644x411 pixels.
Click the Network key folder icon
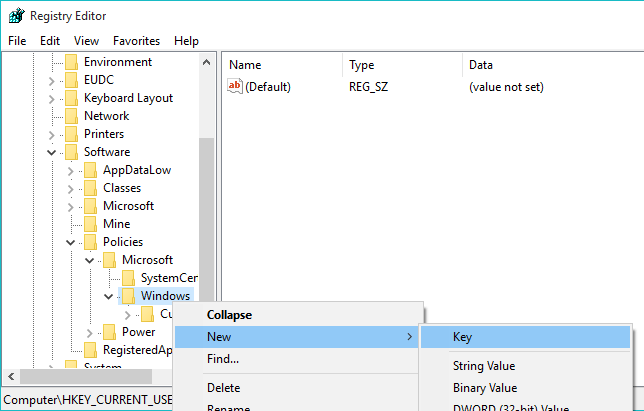71,116
